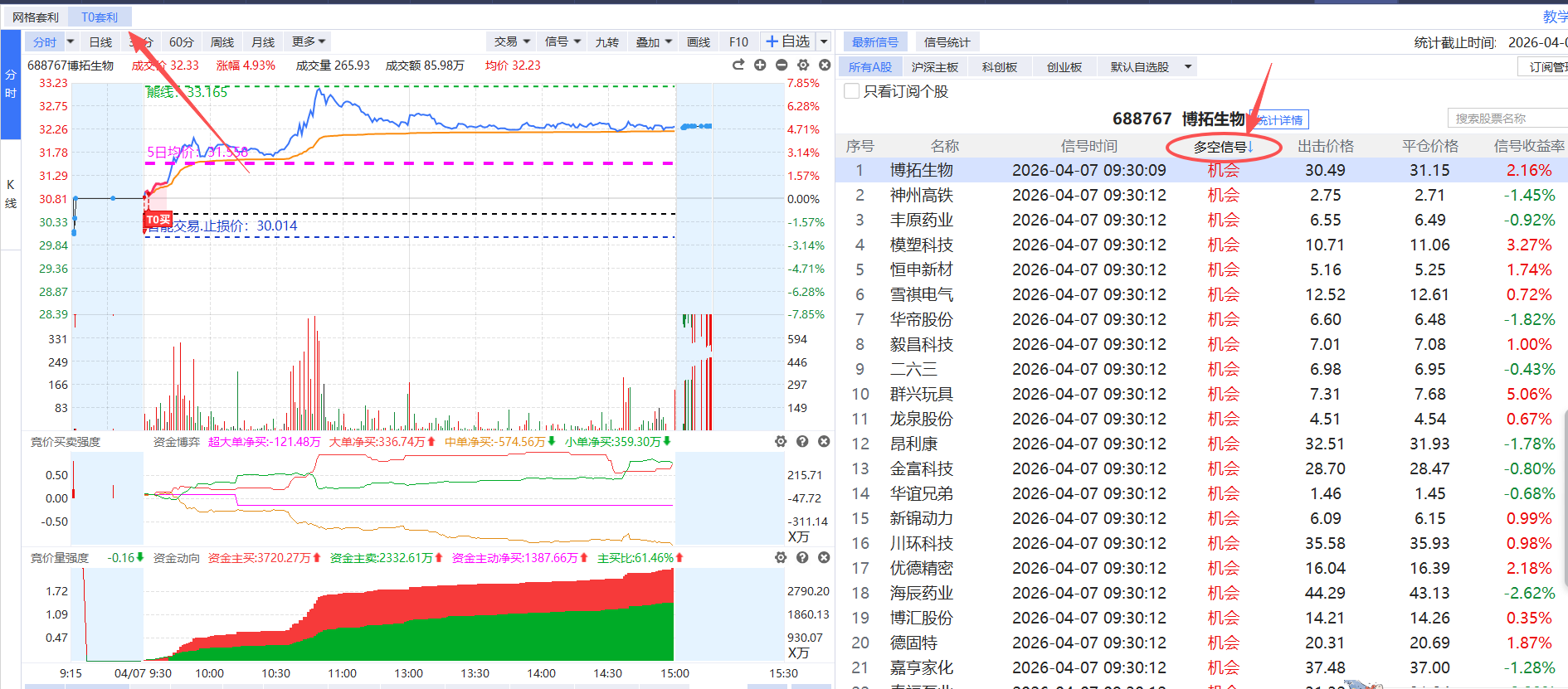Zoom in with the plus icon on price chart
Image resolution: width=1568 pixels, height=689 pixels.
(x=760, y=65)
